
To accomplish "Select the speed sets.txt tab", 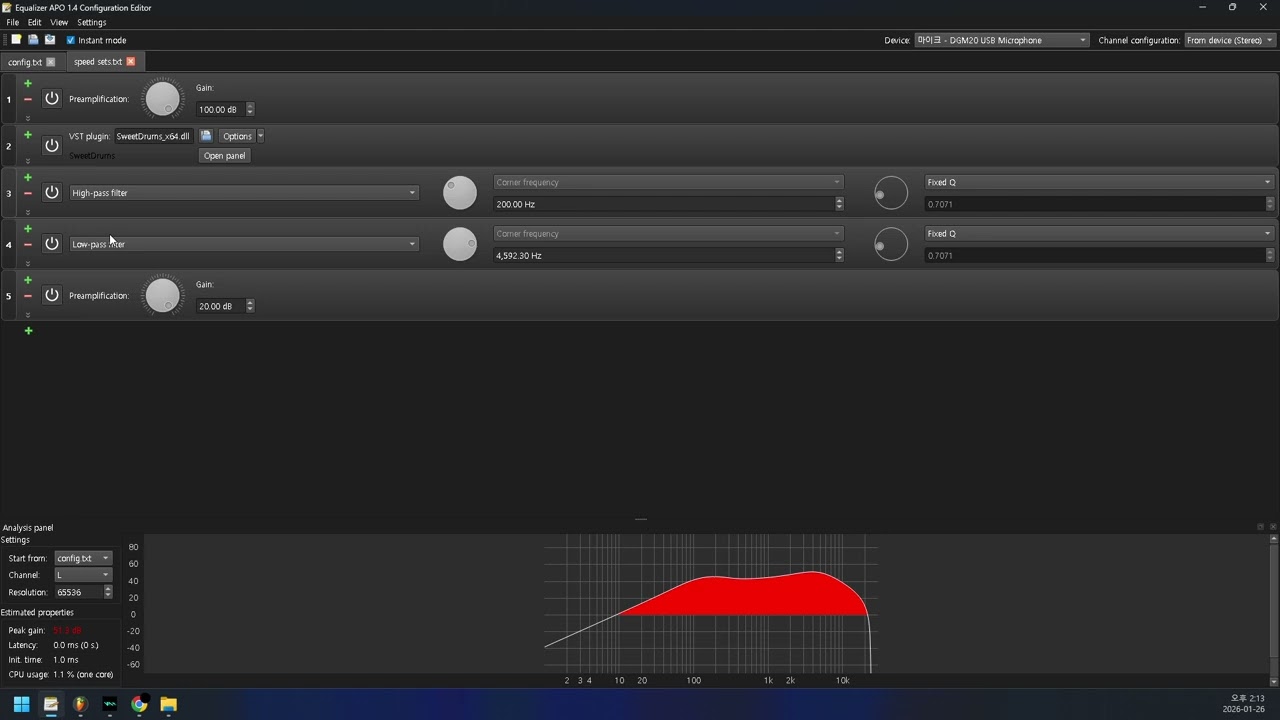I will coord(98,62).
